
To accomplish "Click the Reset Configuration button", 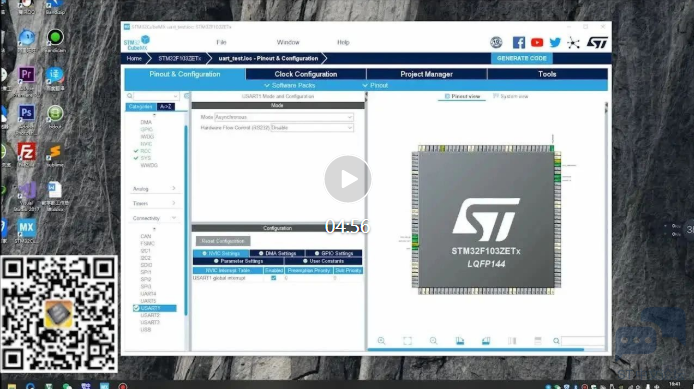I will (223, 241).
